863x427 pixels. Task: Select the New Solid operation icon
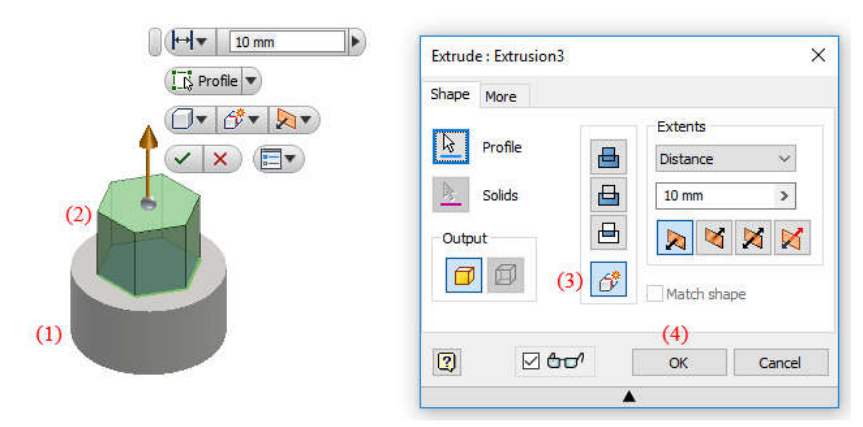point(608,279)
